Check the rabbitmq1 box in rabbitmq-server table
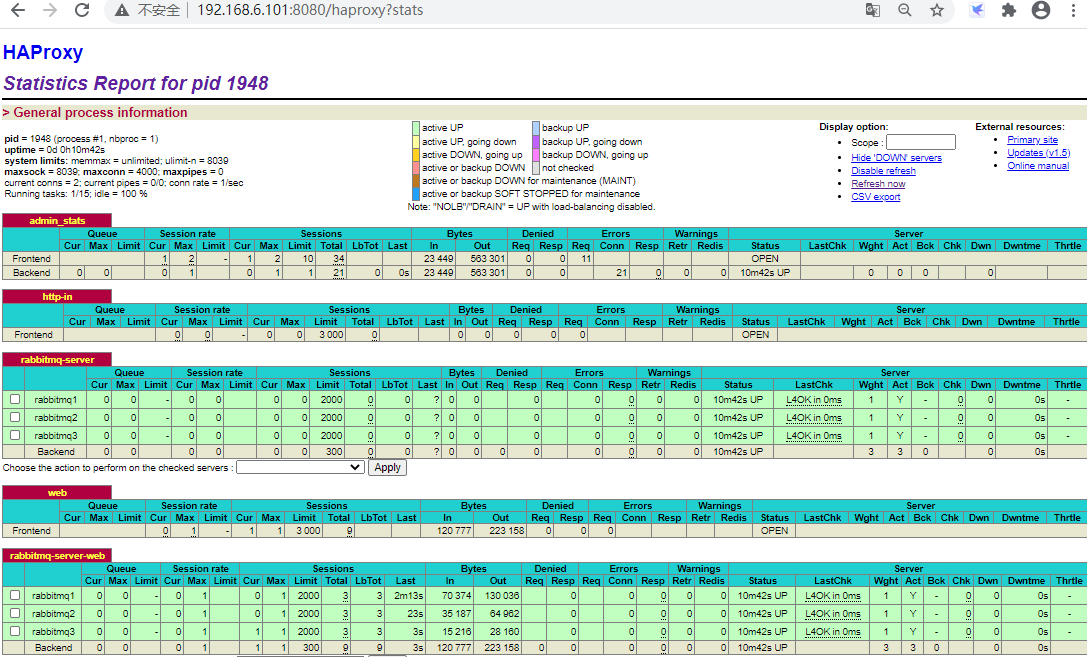This screenshot has height=657, width=1087. tap(15, 399)
